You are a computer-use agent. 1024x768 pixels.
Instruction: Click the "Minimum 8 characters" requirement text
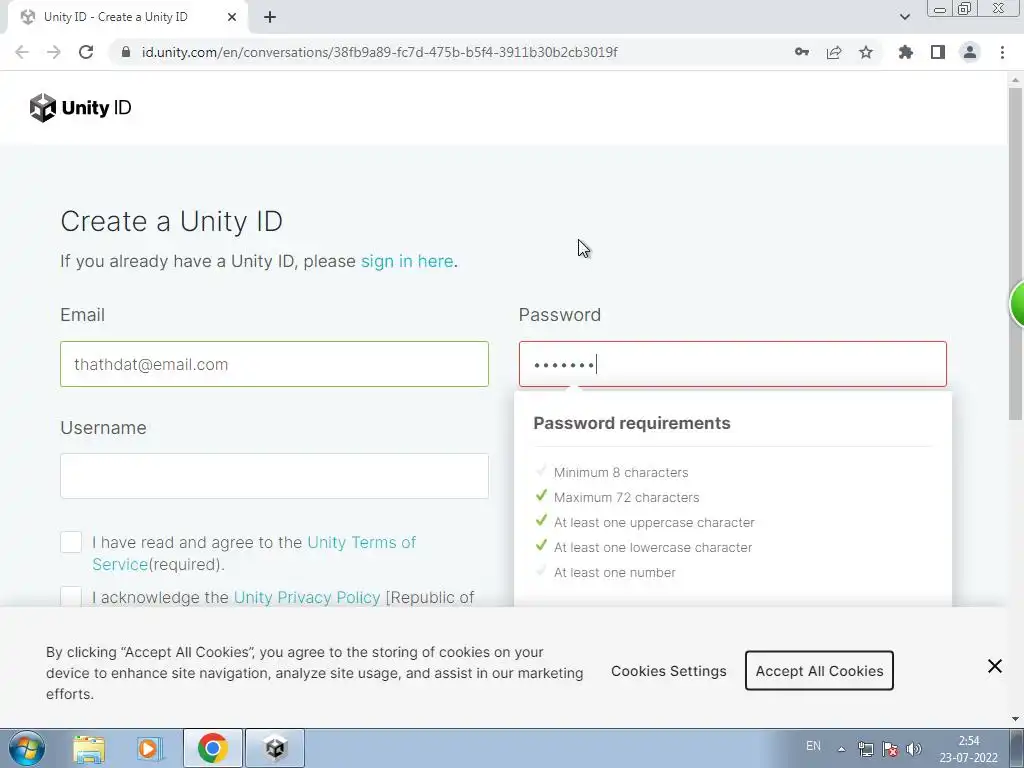621,472
